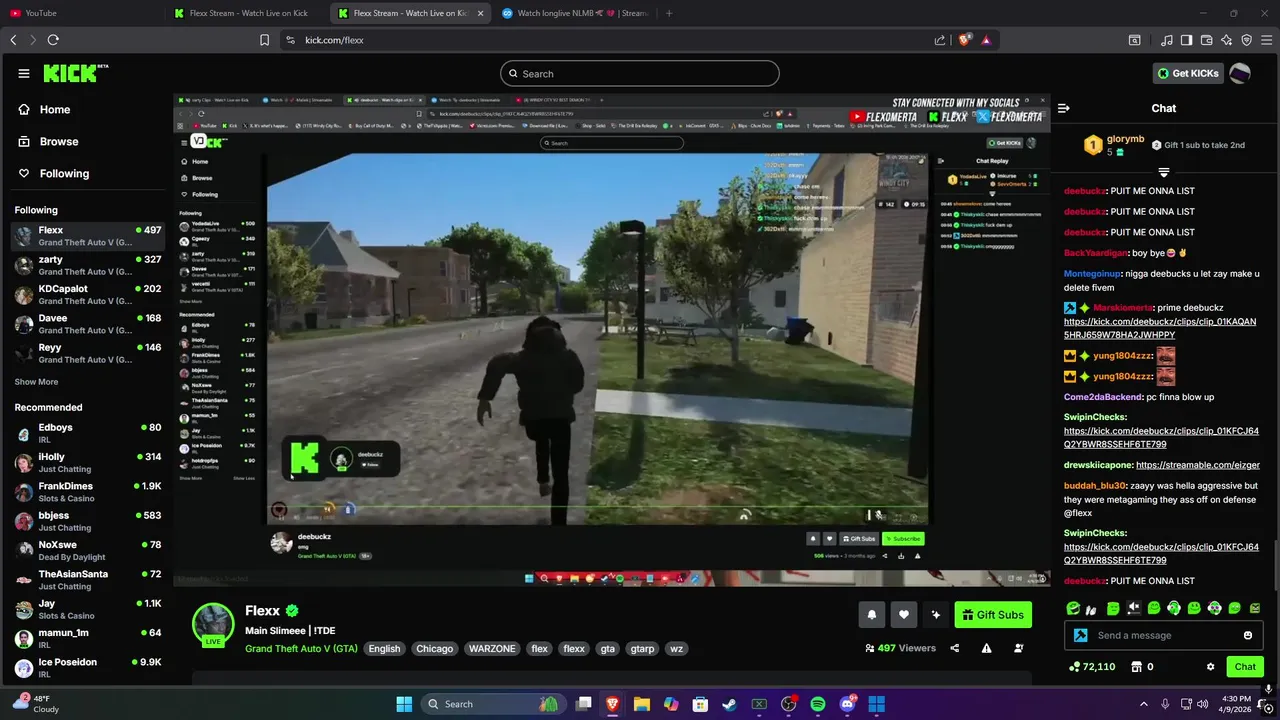1280x720 pixels.
Task: Open Browse in sidebar
Action: point(48,141)
